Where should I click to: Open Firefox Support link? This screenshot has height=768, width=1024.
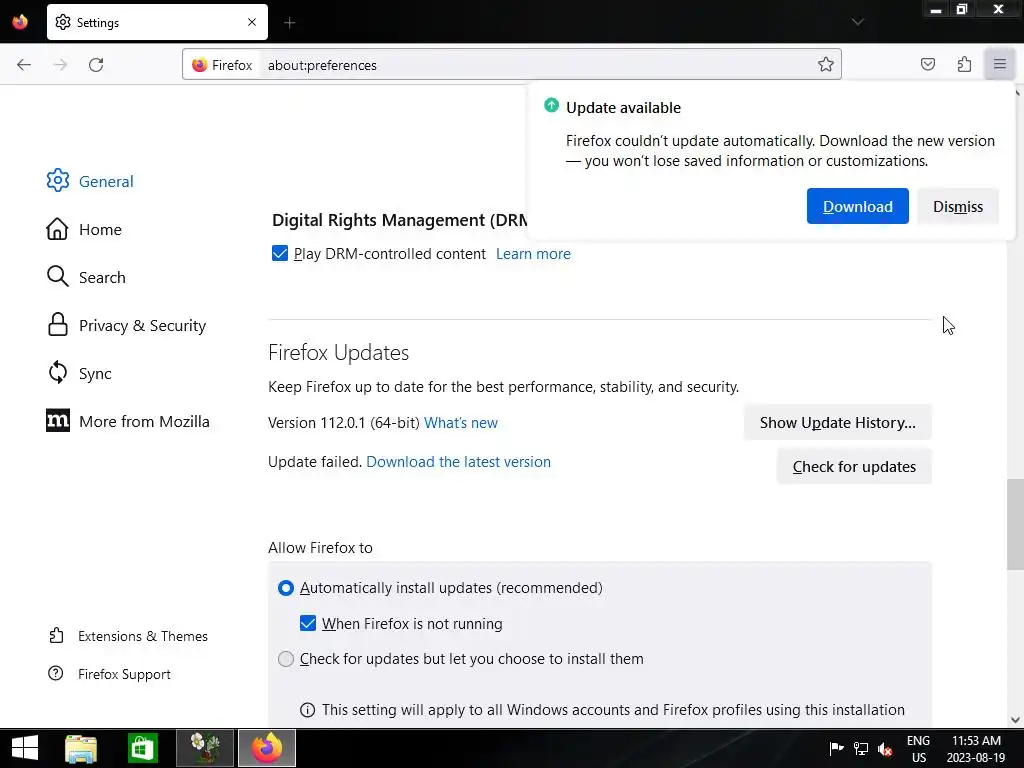124,674
